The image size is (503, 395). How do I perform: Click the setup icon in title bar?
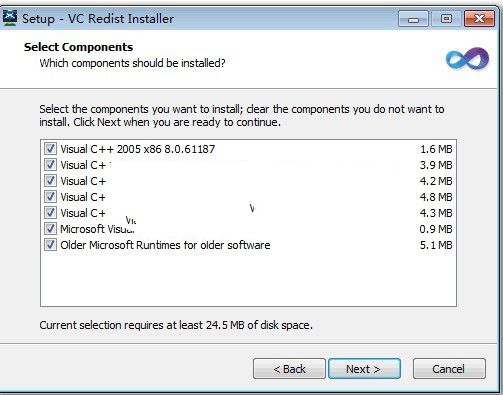9,18
